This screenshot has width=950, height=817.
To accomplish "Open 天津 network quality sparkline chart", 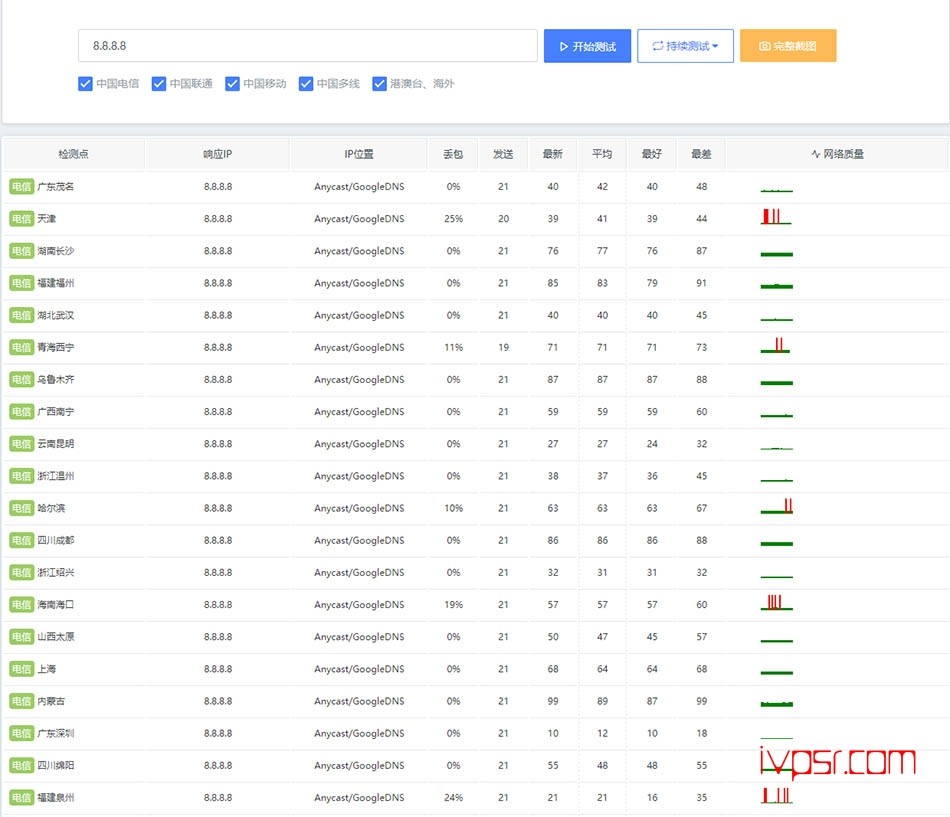I will [776, 216].
